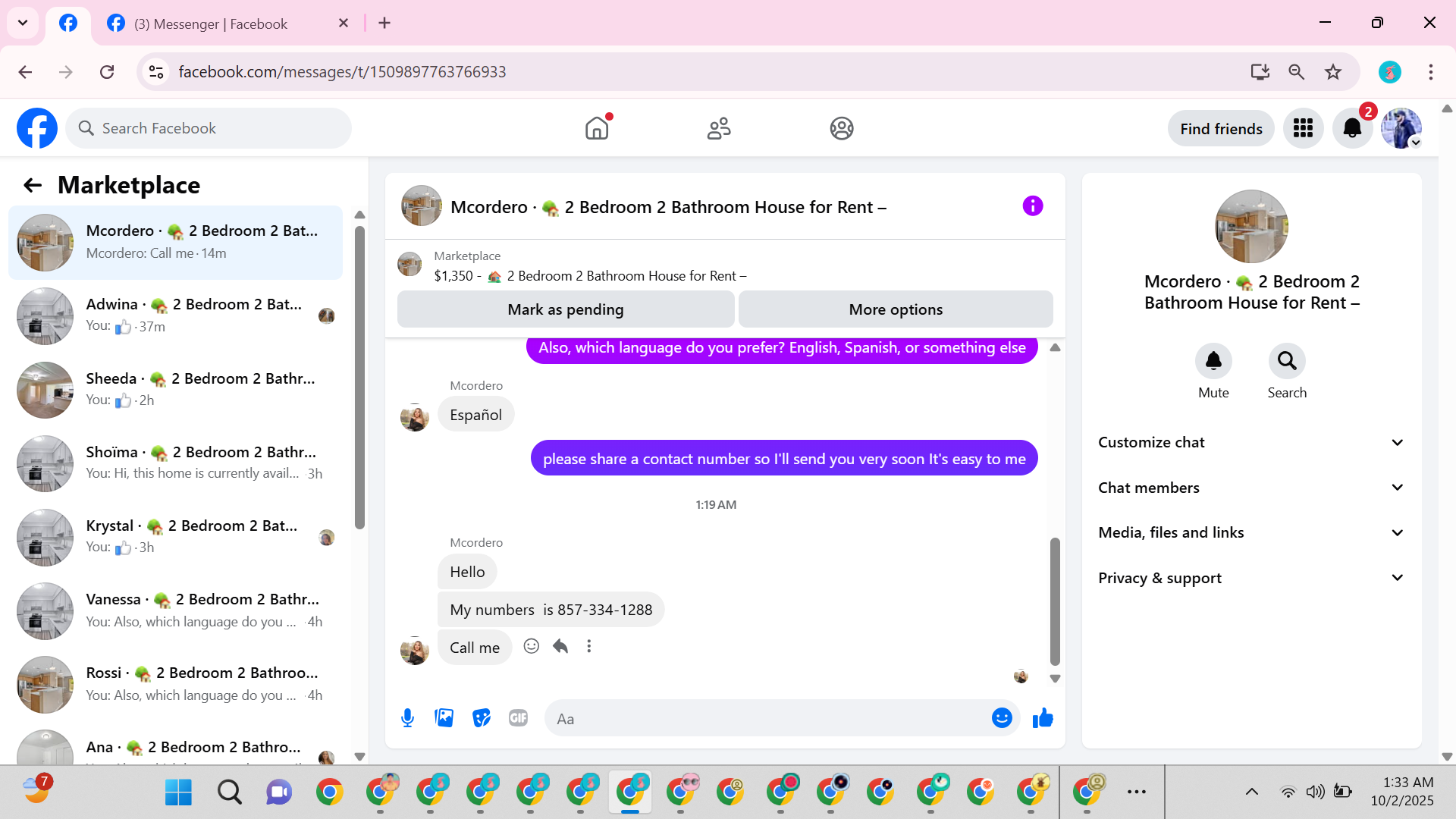
Task: Click the chat messages scrollbar thumb
Action: pos(1055,601)
